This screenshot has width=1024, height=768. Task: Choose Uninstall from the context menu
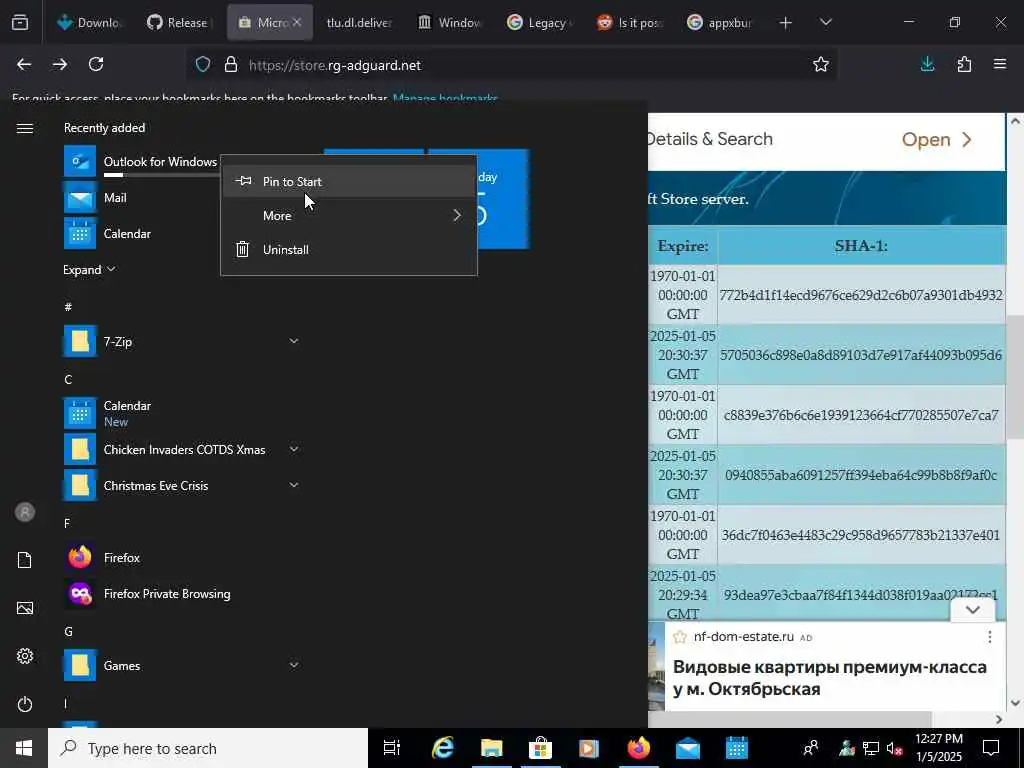tap(349, 249)
